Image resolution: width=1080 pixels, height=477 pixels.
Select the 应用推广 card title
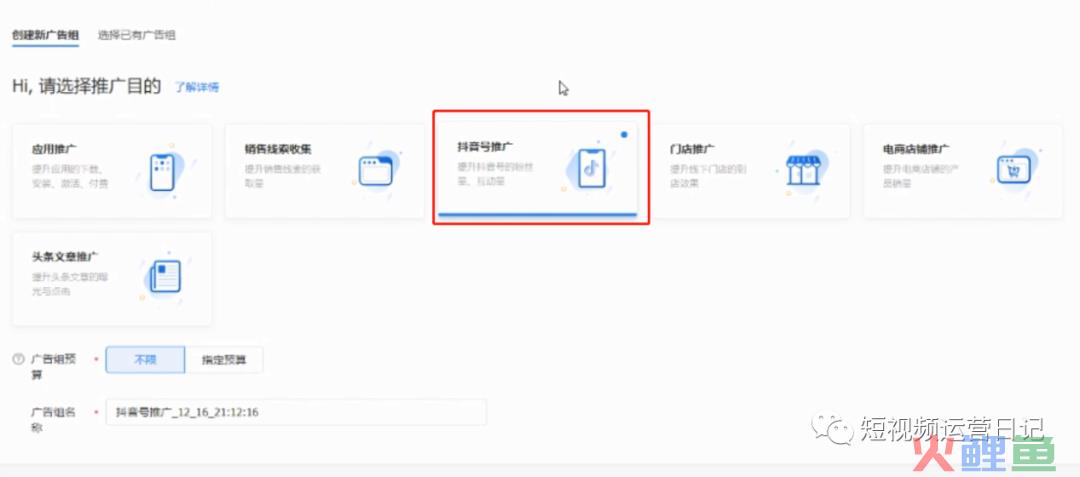tap(54, 149)
